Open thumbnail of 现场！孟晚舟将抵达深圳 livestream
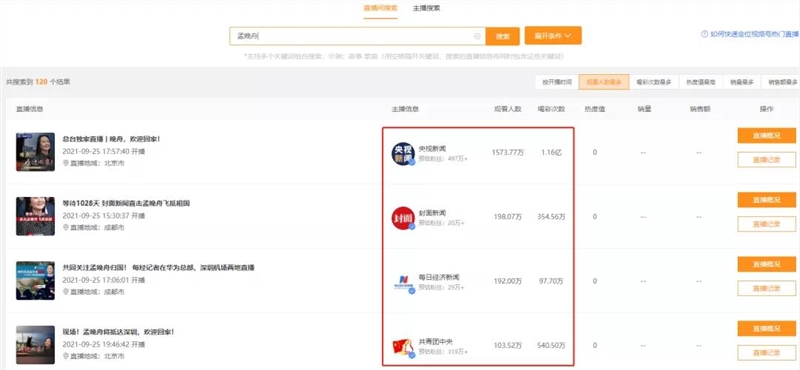The height and width of the screenshot is (370, 800). point(35,345)
